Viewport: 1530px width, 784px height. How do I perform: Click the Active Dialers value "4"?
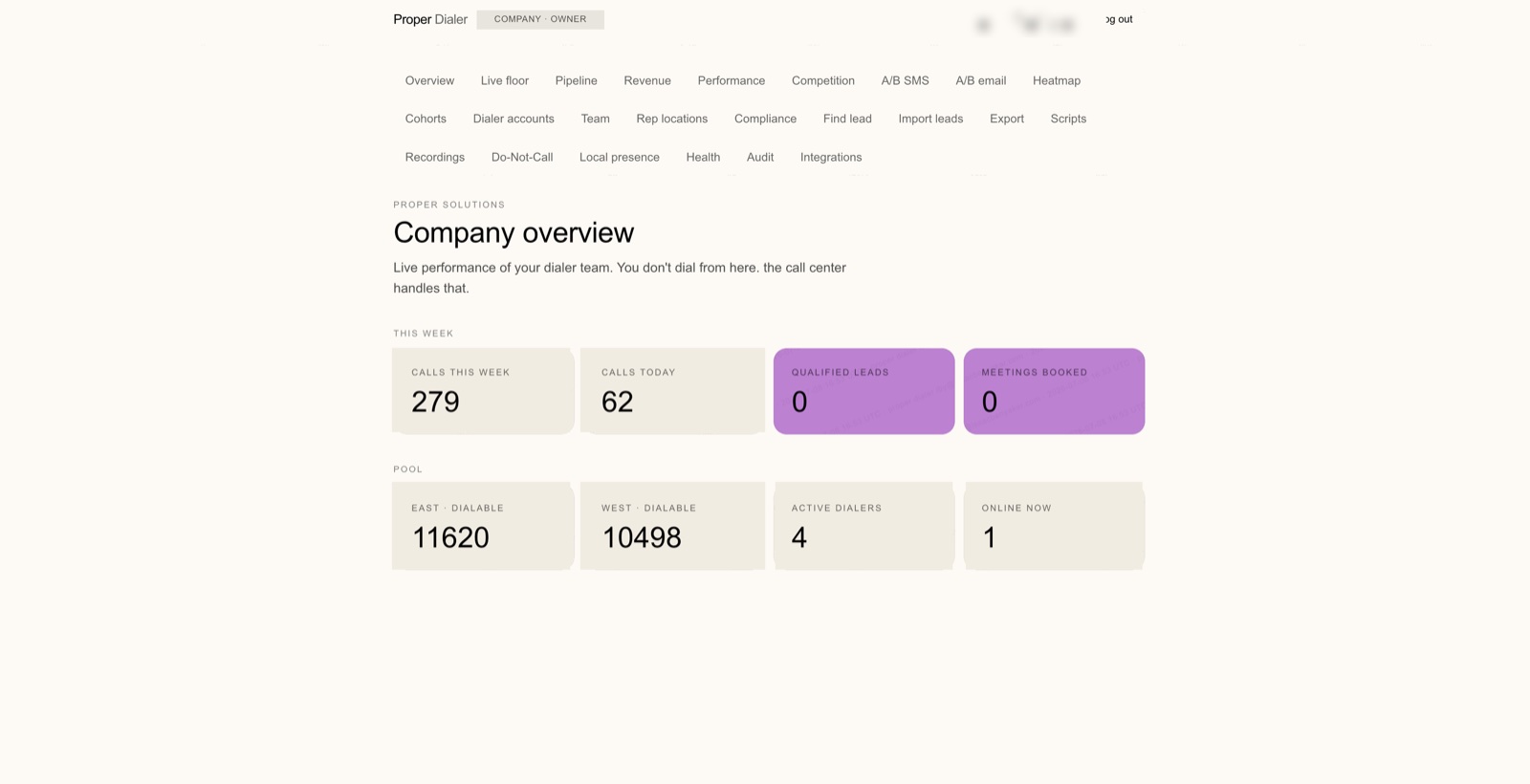point(799,537)
